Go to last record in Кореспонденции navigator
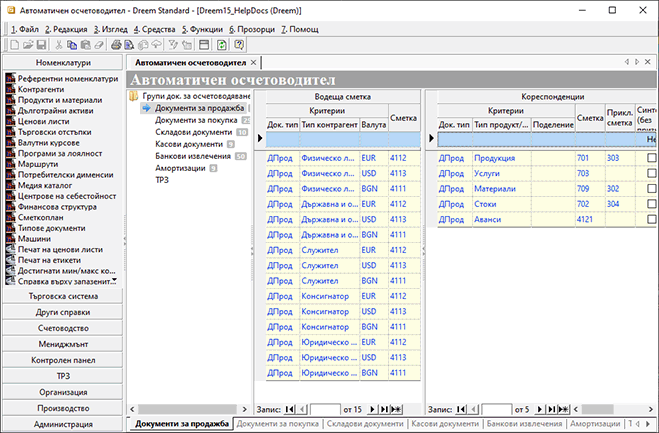659x433 pixels. click(x=552, y=409)
